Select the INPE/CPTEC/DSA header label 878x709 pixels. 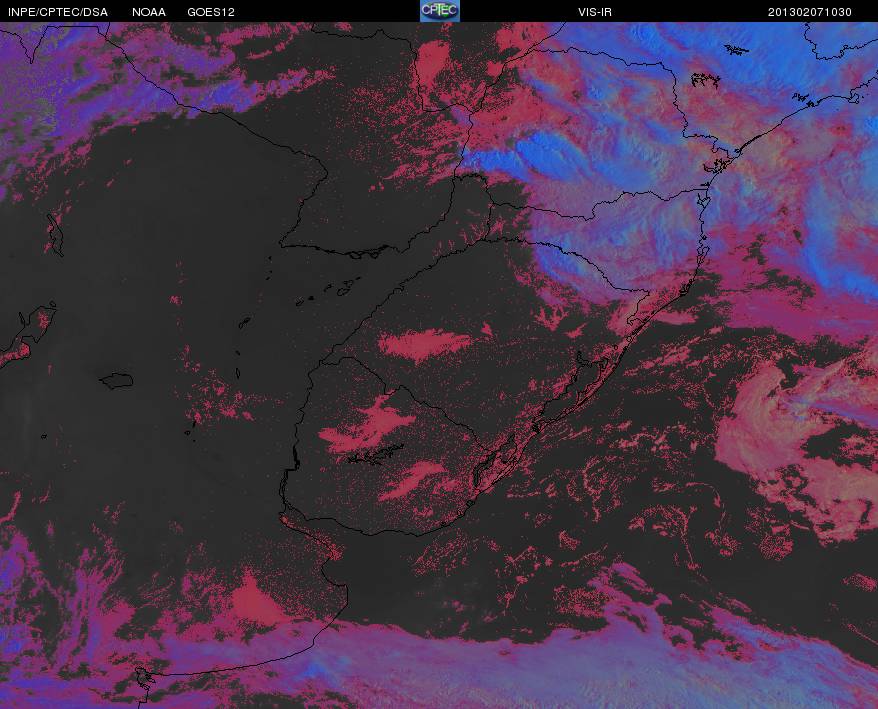[x=58, y=12]
